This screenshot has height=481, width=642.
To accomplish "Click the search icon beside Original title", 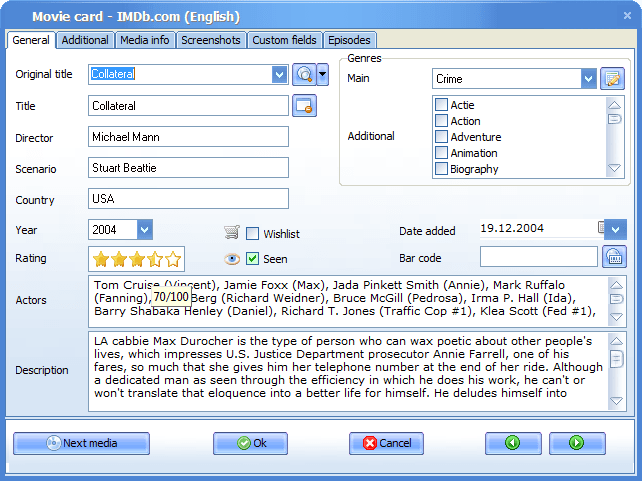I will click(303, 75).
